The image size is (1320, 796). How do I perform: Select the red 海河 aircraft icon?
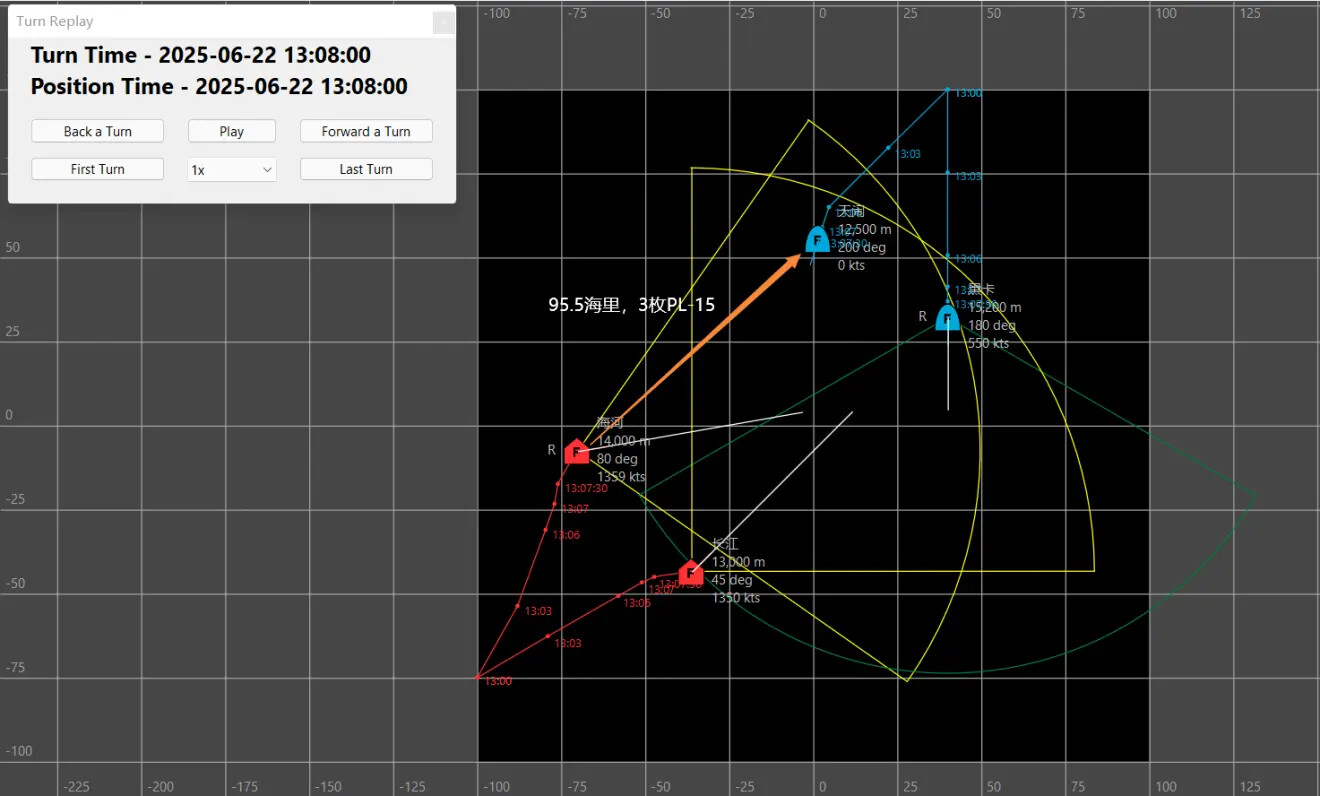click(576, 452)
